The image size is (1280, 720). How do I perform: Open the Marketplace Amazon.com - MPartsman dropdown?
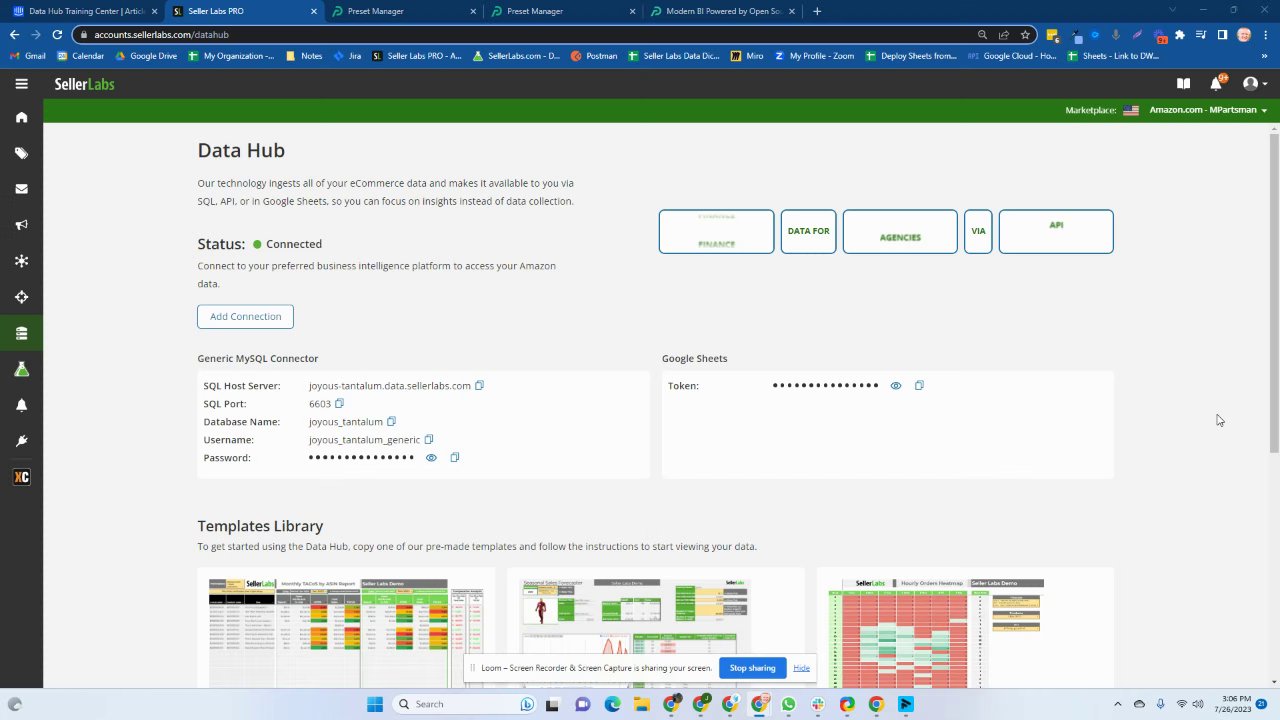pyautogui.click(x=1208, y=110)
